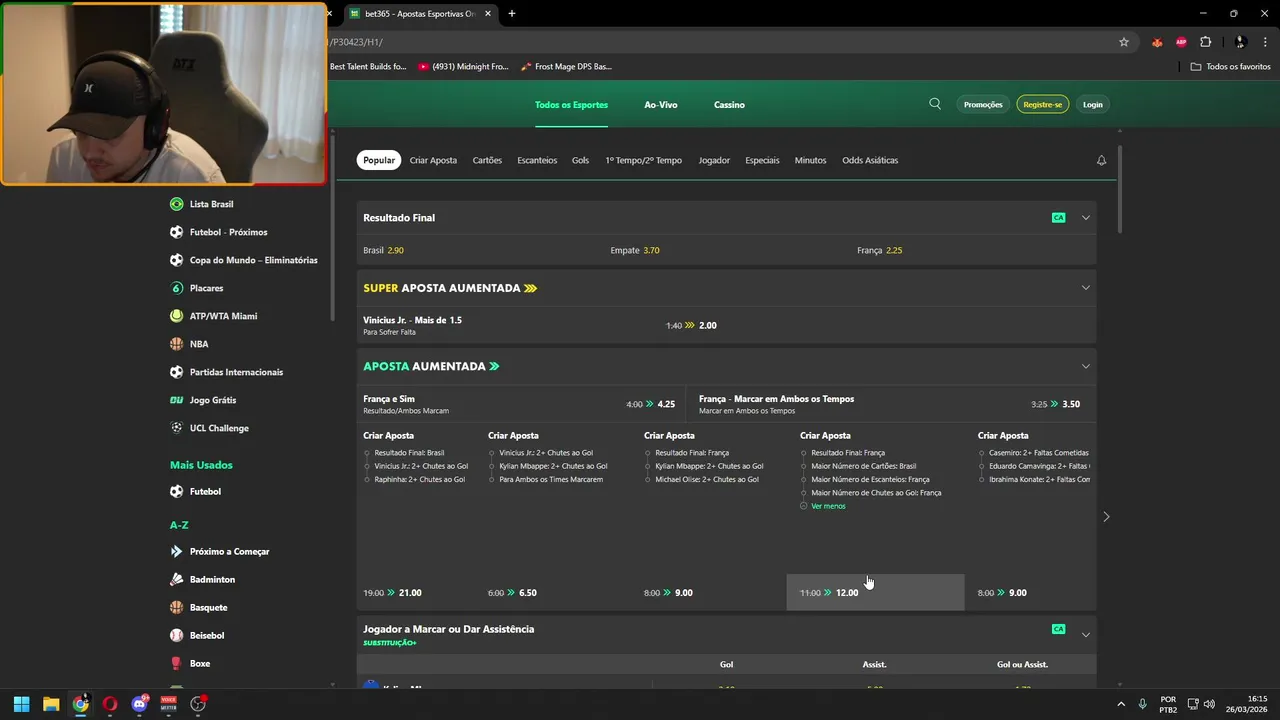The height and width of the screenshot is (720, 1280).
Task: Open the Windows Start menu
Action: [21, 704]
